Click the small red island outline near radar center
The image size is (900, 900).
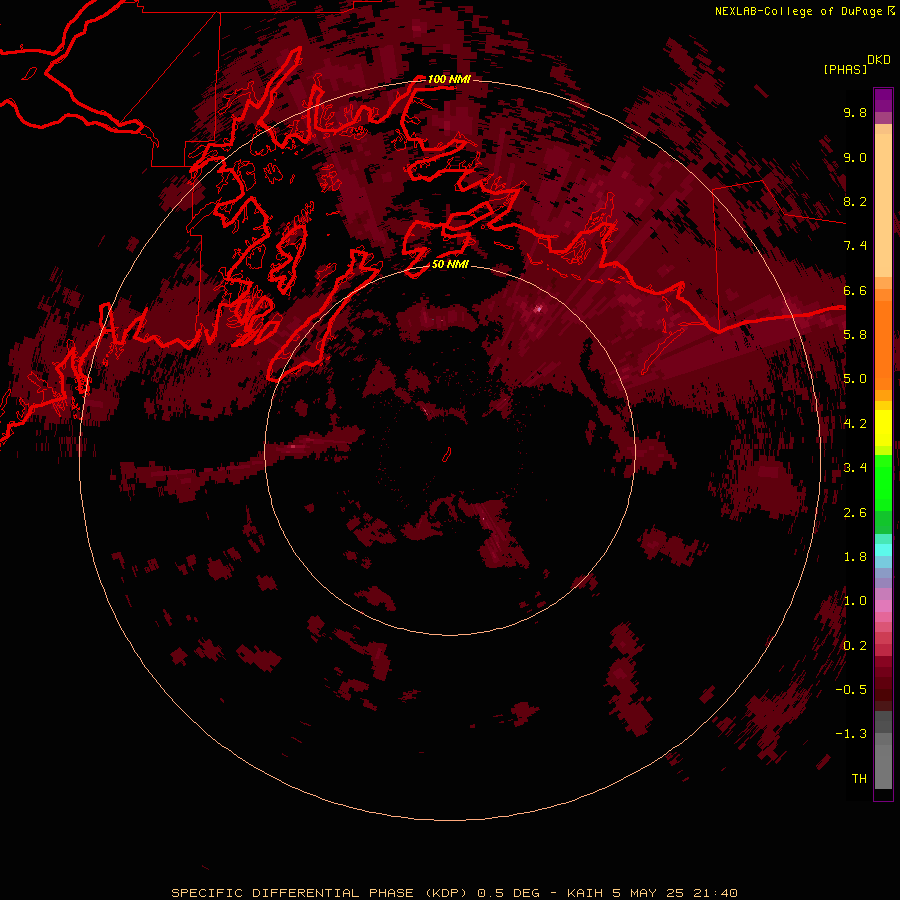coord(447,455)
